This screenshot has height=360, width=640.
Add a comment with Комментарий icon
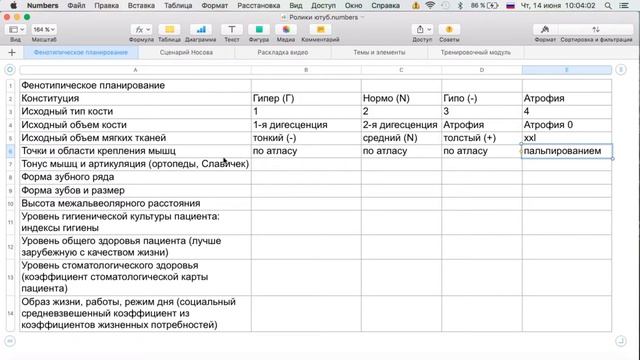tap(320, 29)
